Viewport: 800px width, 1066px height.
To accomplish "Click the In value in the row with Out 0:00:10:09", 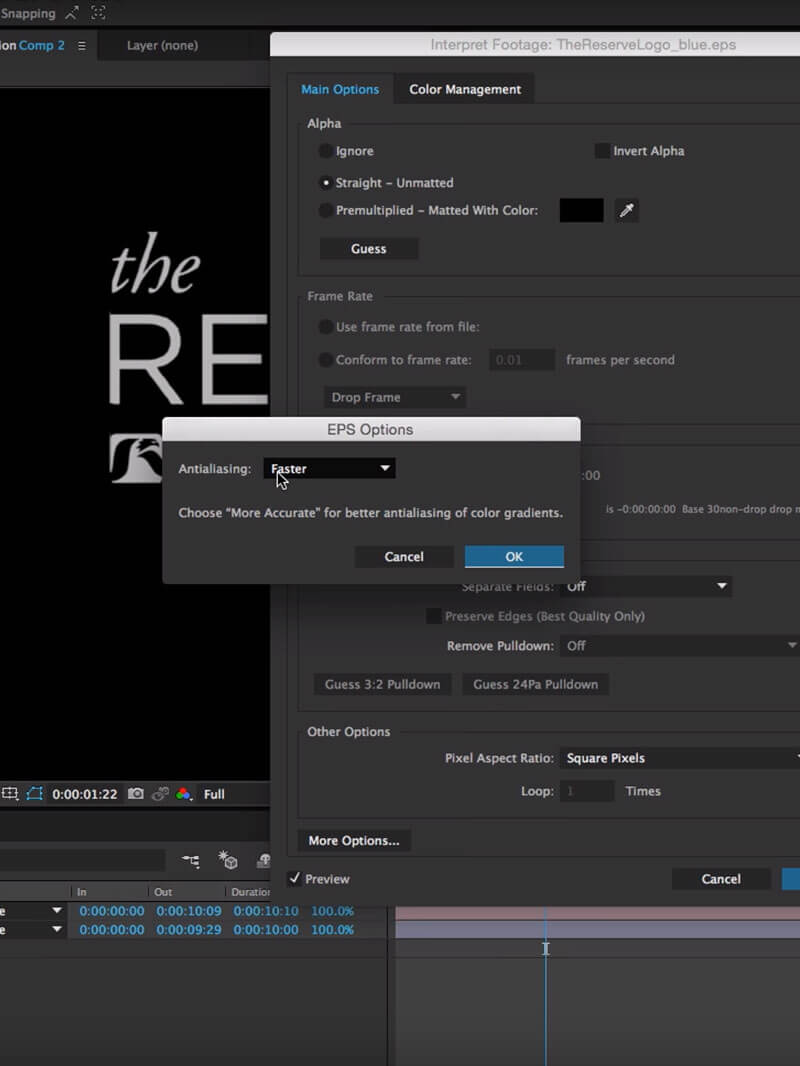I will point(111,911).
